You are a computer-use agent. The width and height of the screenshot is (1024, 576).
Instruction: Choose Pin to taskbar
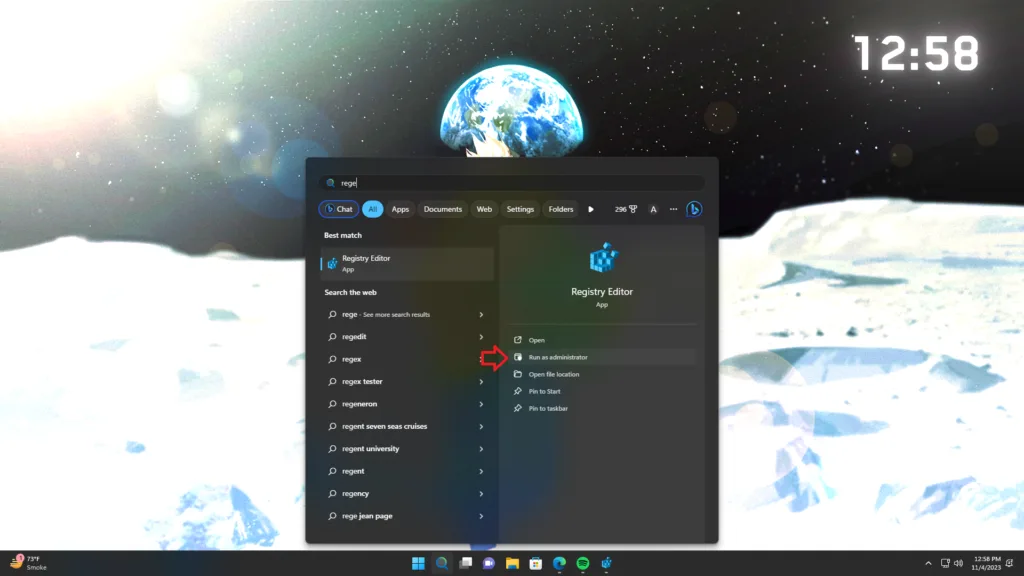(x=601, y=408)
